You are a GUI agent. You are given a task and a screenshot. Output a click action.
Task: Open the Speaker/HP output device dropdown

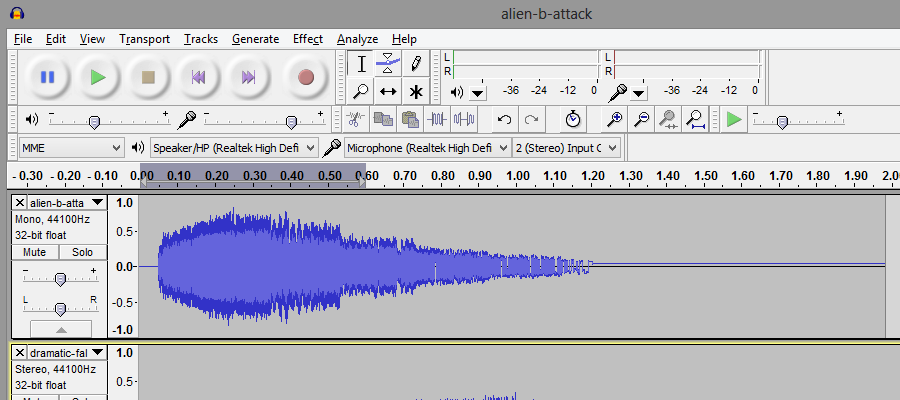pyautogui.click(x=234, y=148)
